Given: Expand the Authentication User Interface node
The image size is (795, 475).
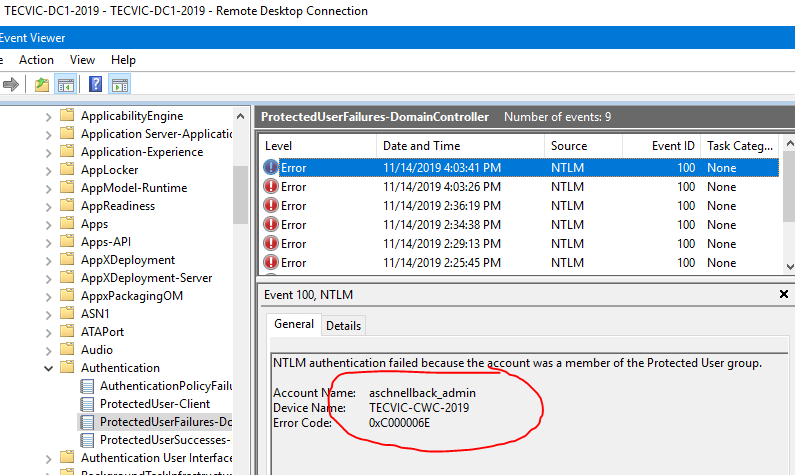Looking at the screenshot, I should tap(48, 459).
